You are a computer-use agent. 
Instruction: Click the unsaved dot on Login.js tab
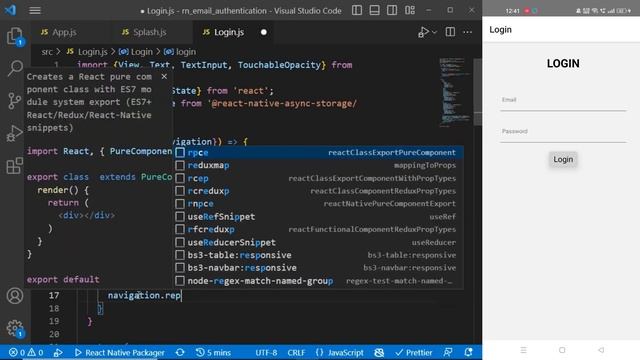point(264,32)
